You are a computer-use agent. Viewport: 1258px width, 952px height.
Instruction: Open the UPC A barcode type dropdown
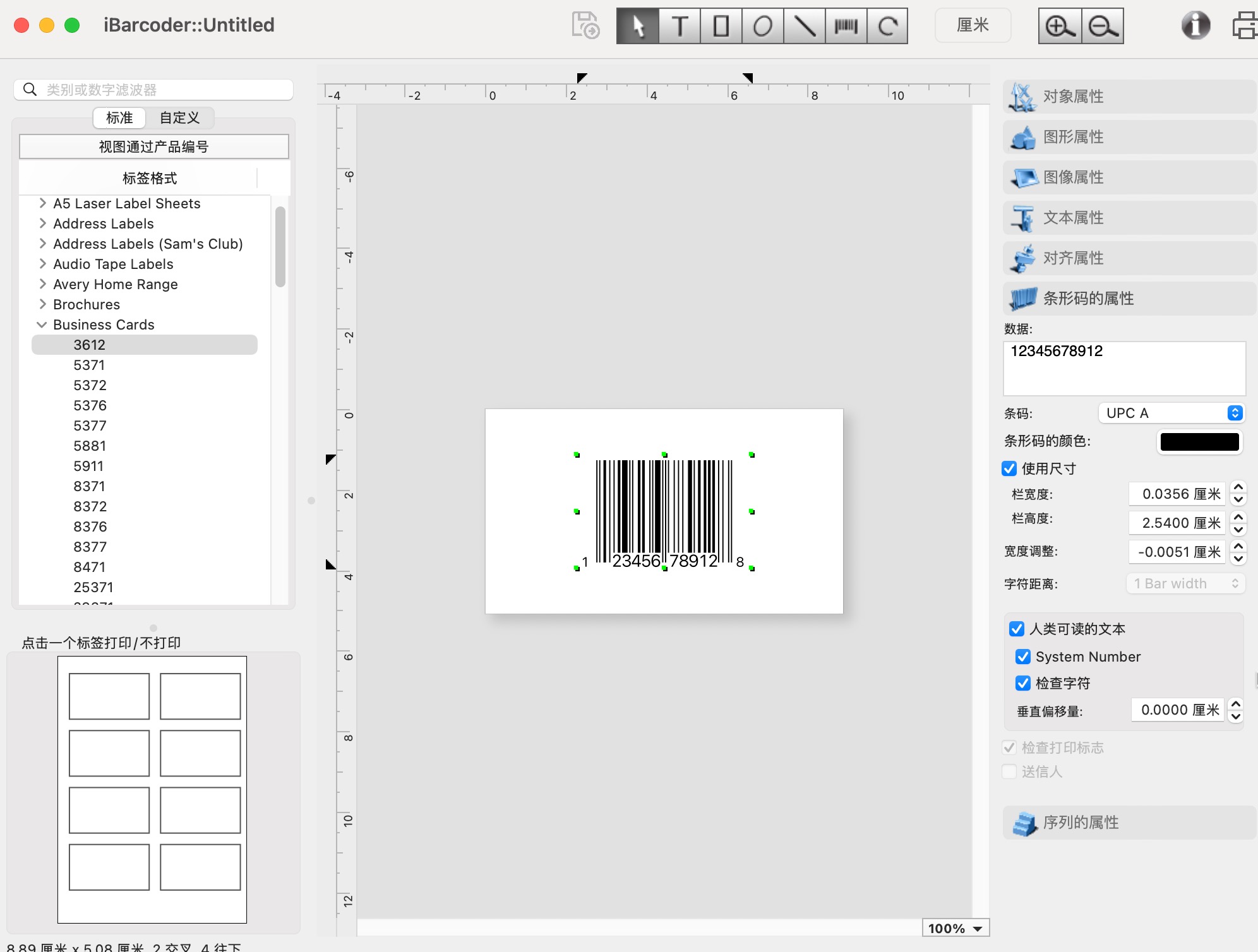tap(1171, 413)
